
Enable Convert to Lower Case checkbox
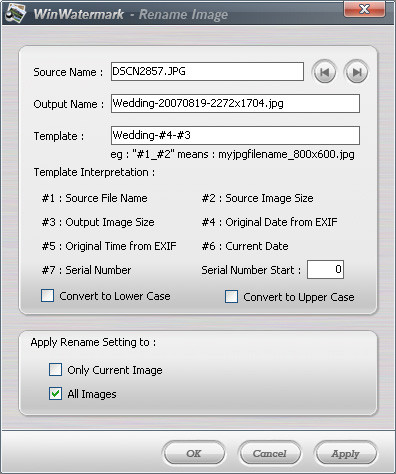pyautogui.click(x=47, y=296)
